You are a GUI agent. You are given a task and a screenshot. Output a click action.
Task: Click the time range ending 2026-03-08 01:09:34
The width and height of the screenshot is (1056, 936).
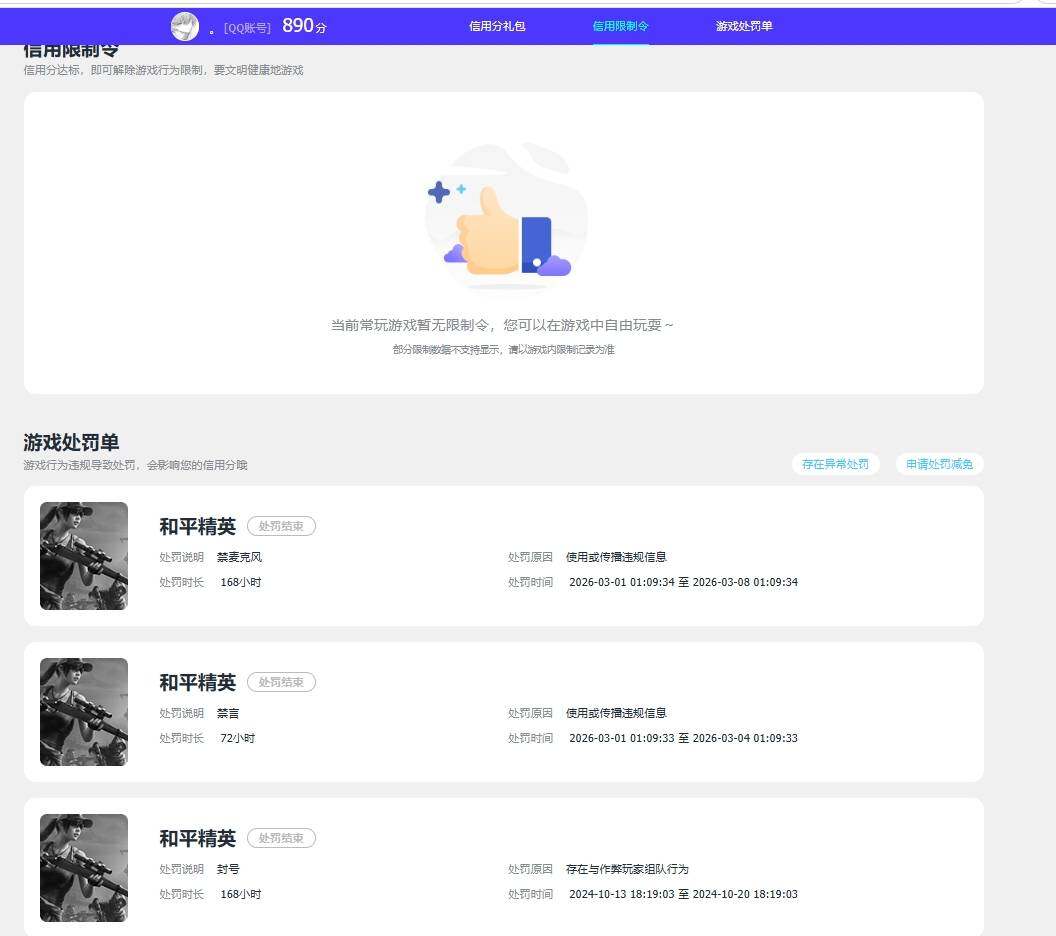point(684,582)
